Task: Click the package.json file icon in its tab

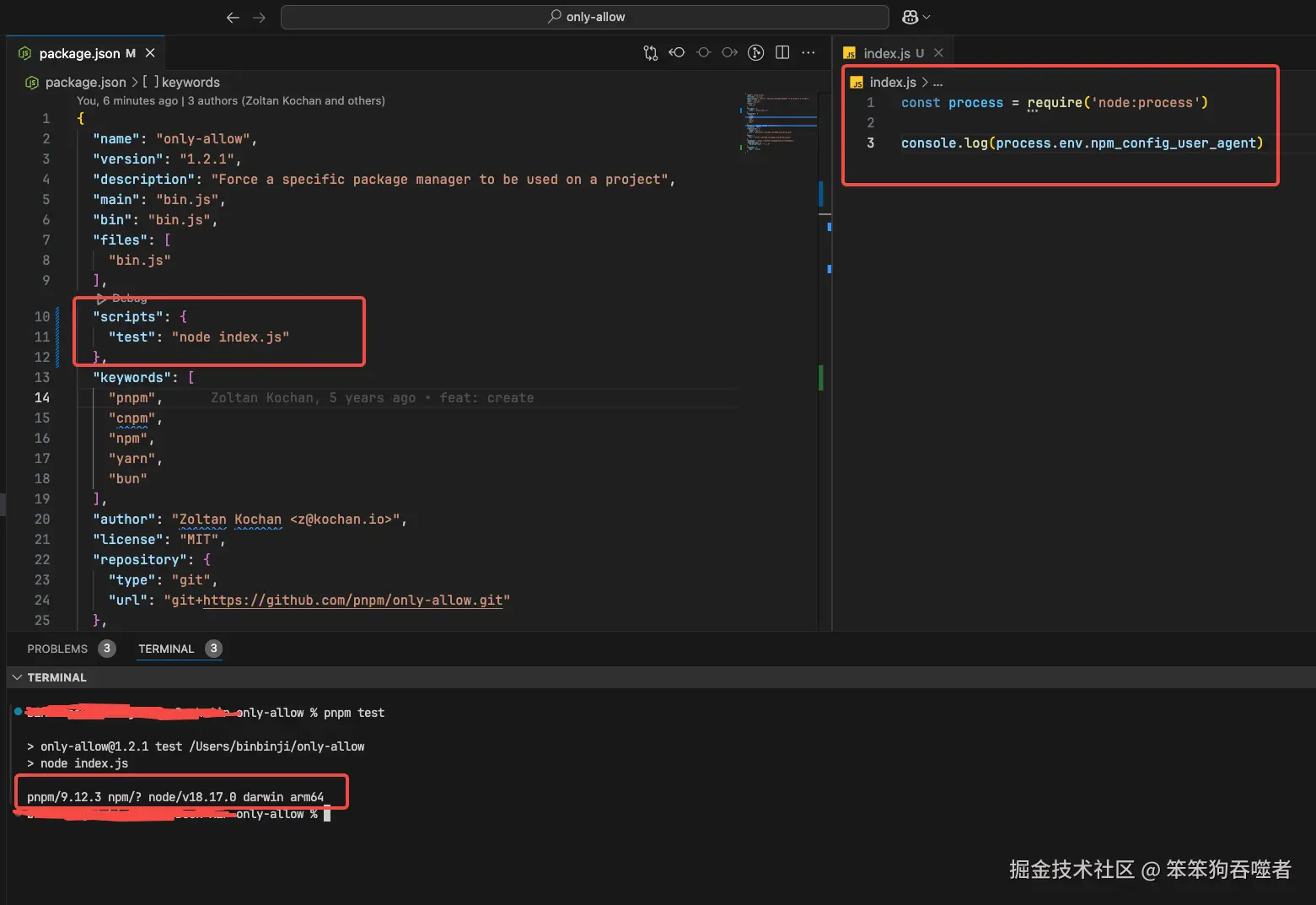Action: 25,53
